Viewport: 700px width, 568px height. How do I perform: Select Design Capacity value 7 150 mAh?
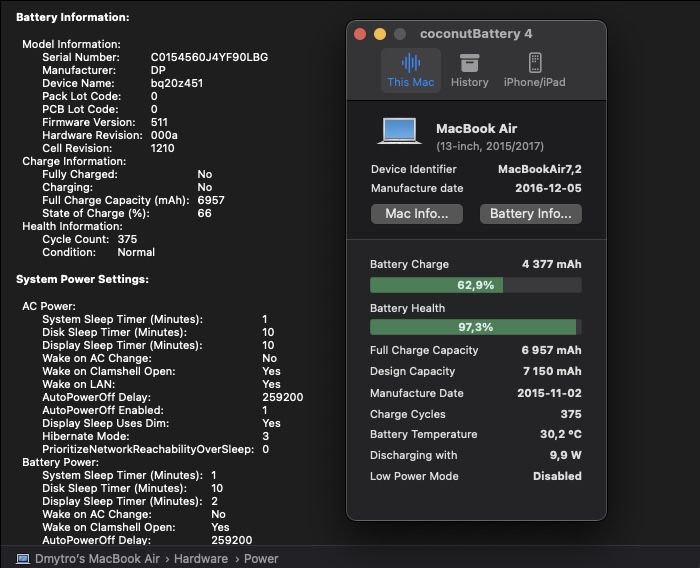coord(552,371)
